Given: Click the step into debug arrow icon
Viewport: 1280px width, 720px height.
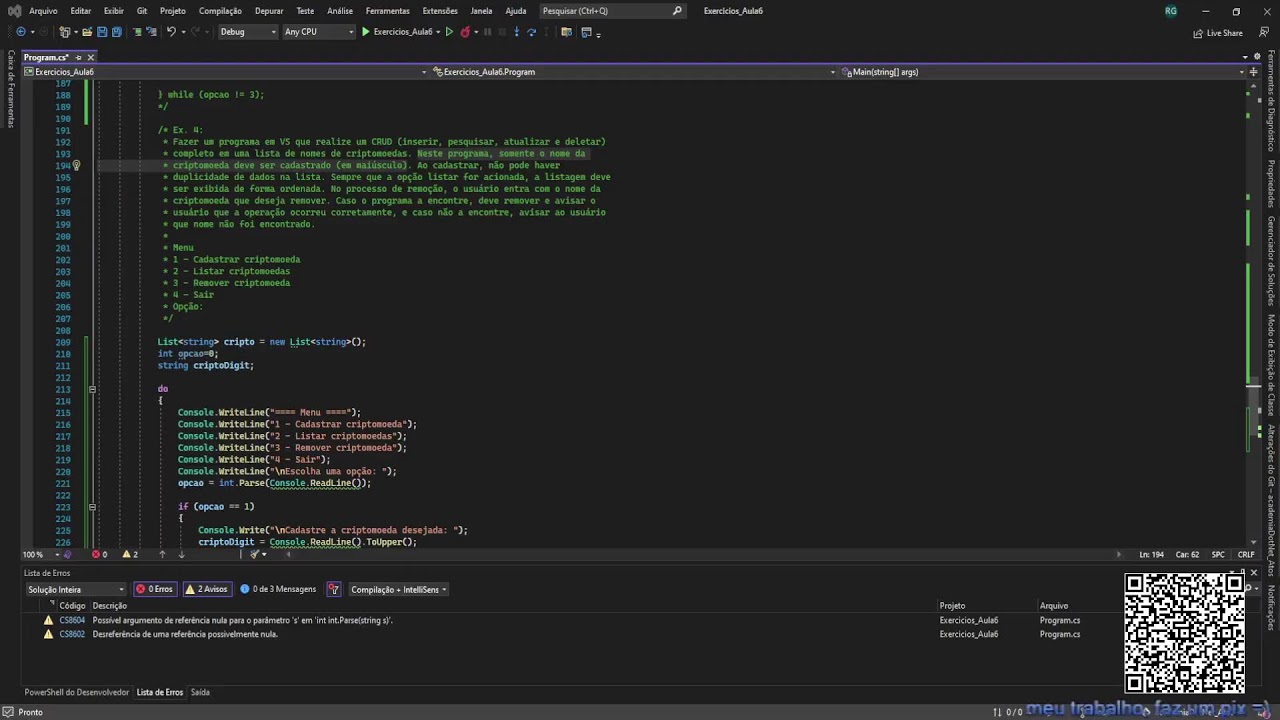Looking at the screenshot, I should tap(517, 32).
